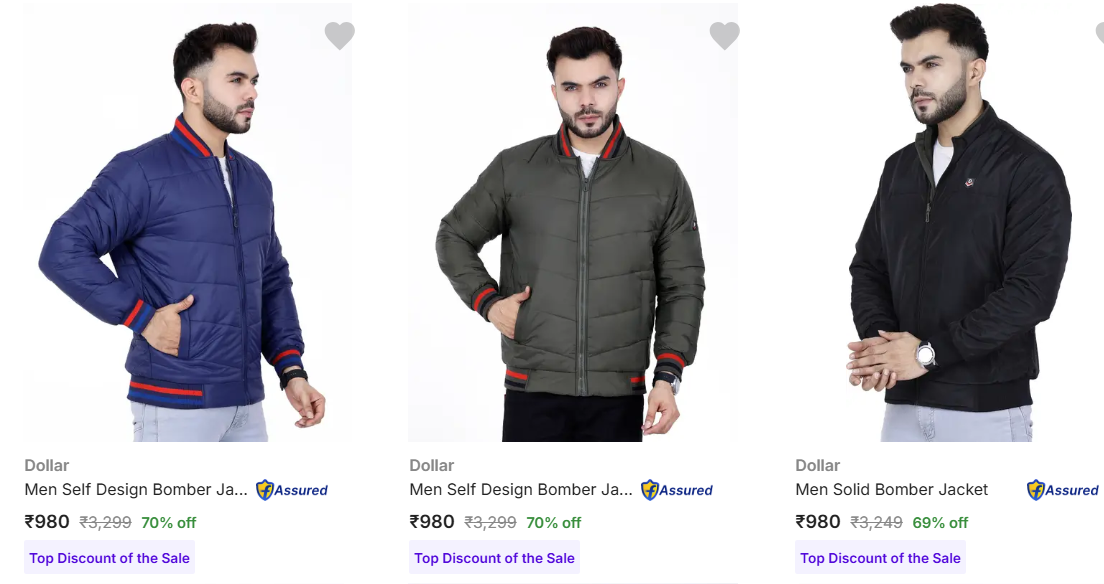Click the blue jacket's Men Self Design title
1104x584 pixels.
(x=136, y=490)
